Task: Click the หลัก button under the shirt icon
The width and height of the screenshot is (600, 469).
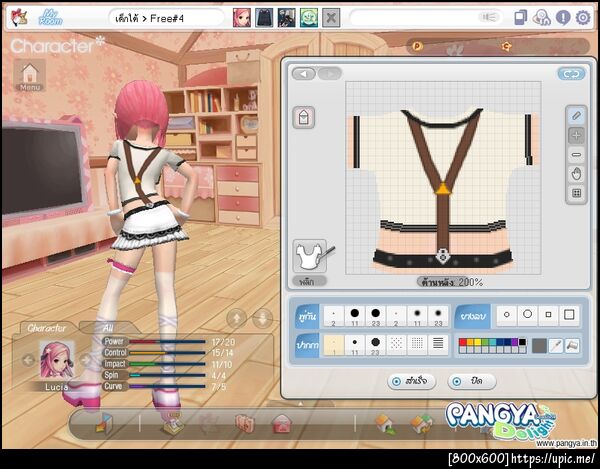Action: (x=310, y=282)
